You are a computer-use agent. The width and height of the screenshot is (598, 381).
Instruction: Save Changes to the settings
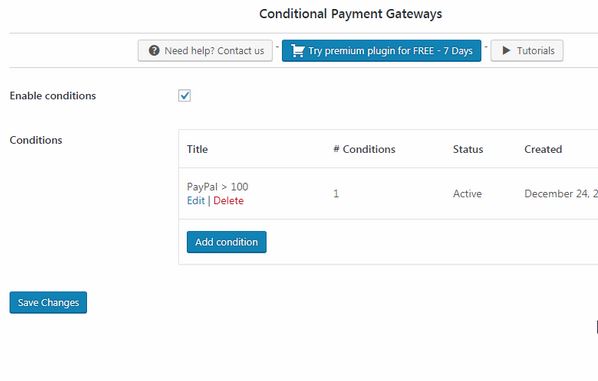48,302
